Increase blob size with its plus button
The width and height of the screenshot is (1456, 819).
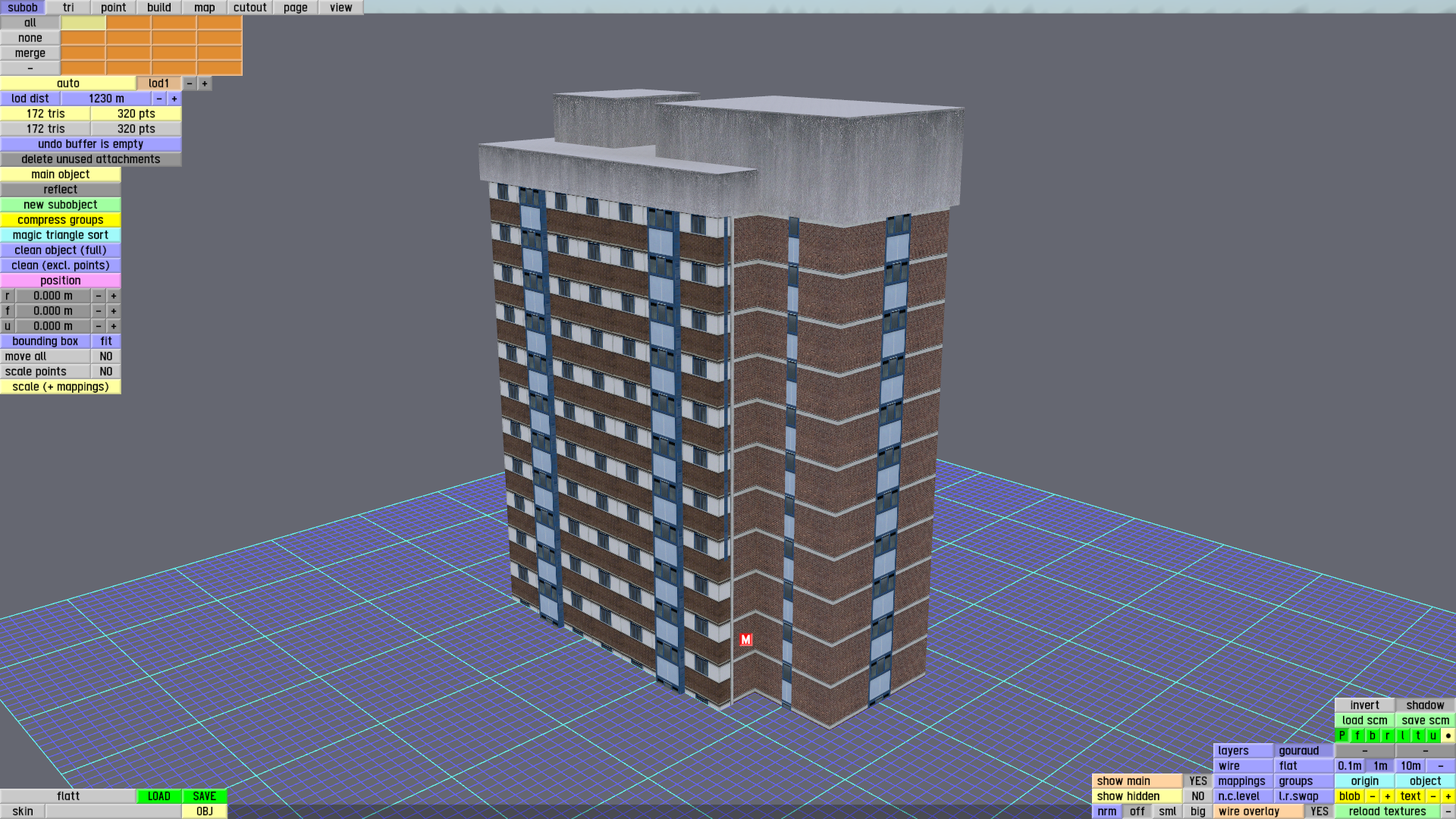pos(1387,796)
